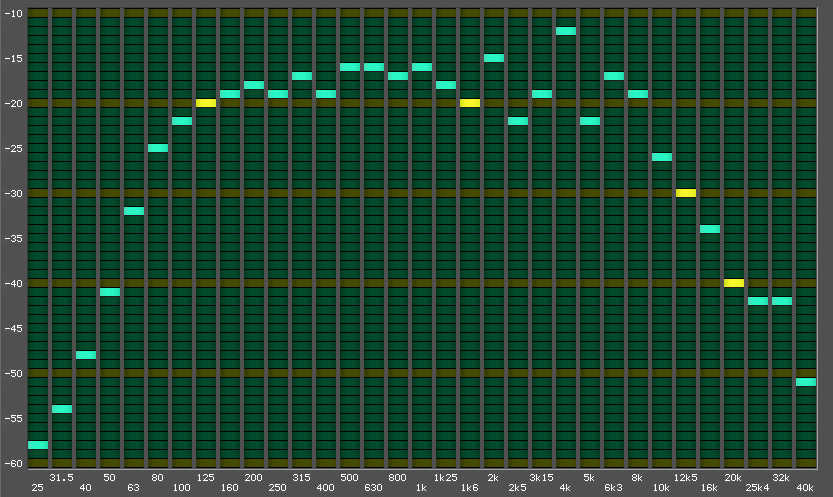The height and width of the screenshot is (497, 833).
Task: Select the 315 Hz band level marker
Action: tap(302, 76)
